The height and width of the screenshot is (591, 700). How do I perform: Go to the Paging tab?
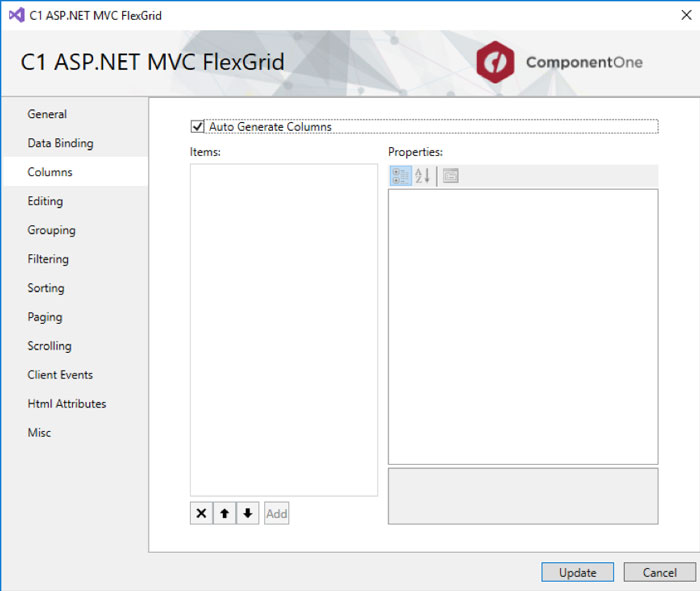point(75,317)
